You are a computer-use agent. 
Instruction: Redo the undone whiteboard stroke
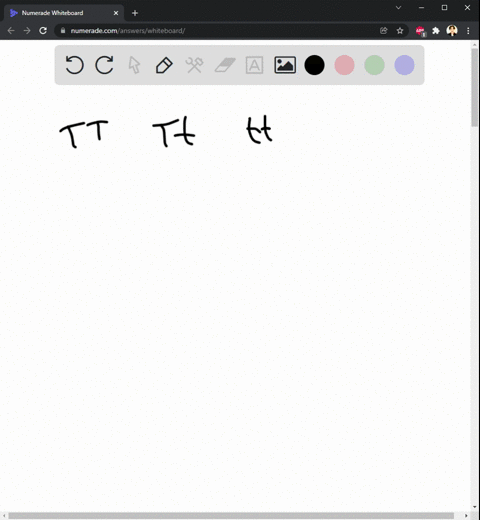point(104,65)
